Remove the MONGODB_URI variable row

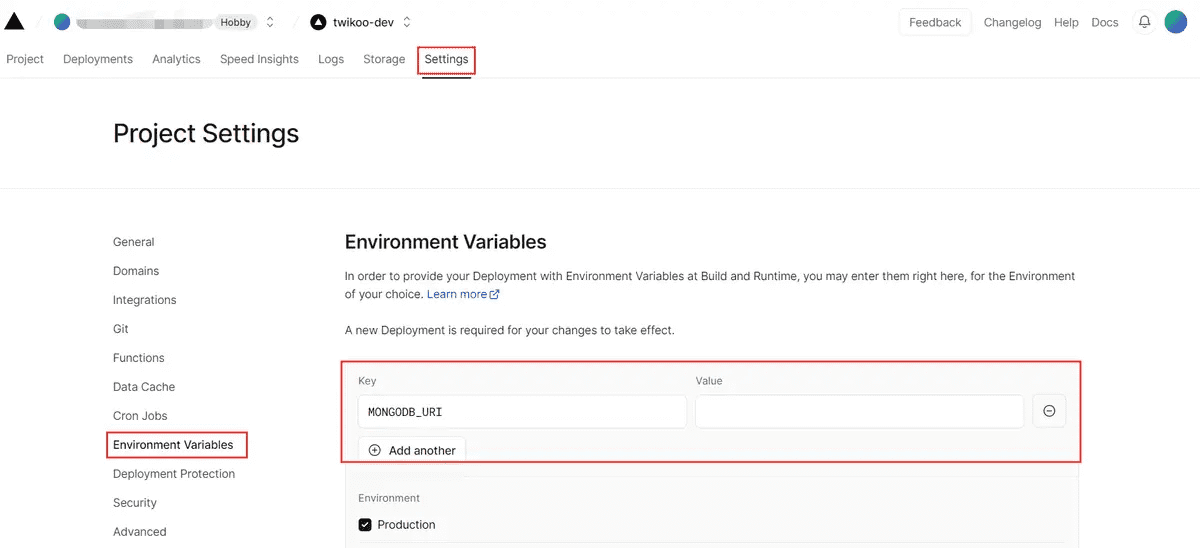[1049, 411]
